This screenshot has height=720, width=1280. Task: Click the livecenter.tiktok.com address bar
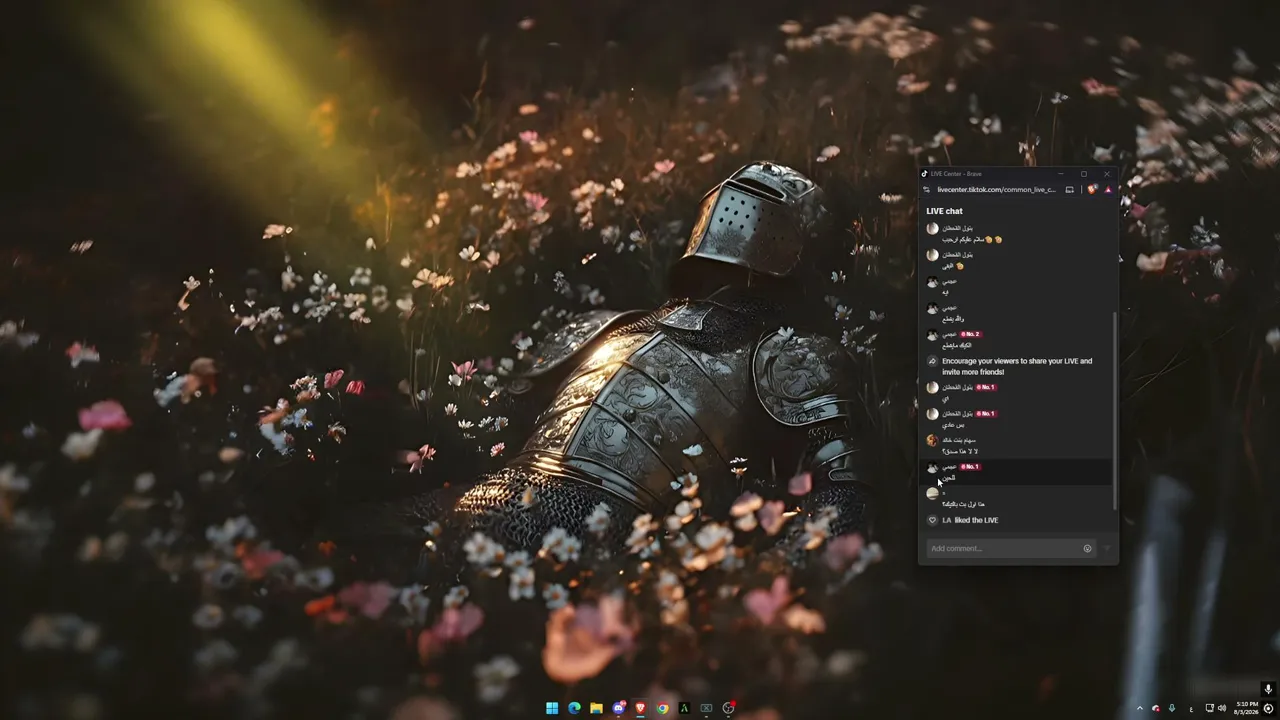click(x=997, y=189)
